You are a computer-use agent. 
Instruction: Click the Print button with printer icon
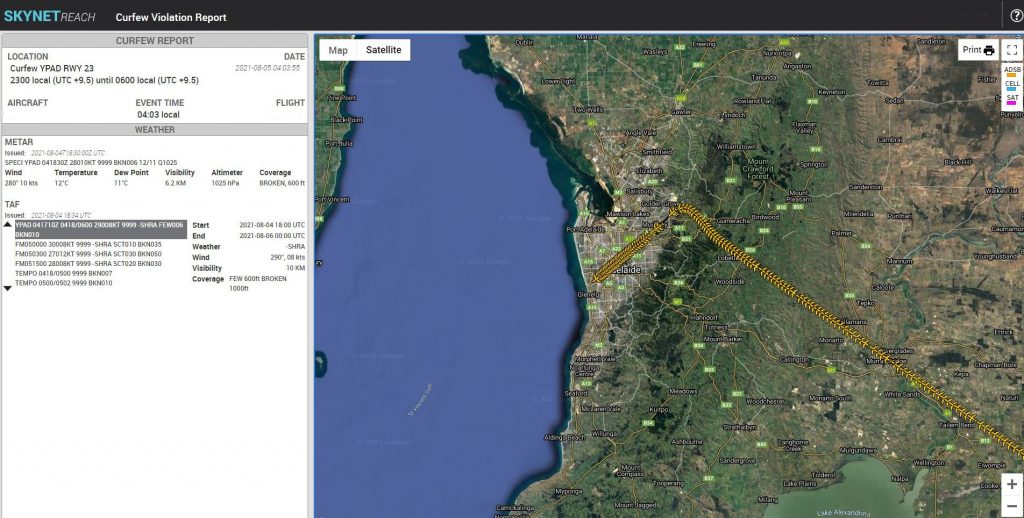[x=978, y=50]
